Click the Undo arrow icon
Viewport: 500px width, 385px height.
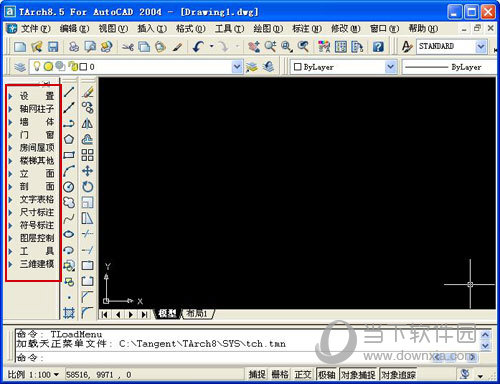click(199, 47)
